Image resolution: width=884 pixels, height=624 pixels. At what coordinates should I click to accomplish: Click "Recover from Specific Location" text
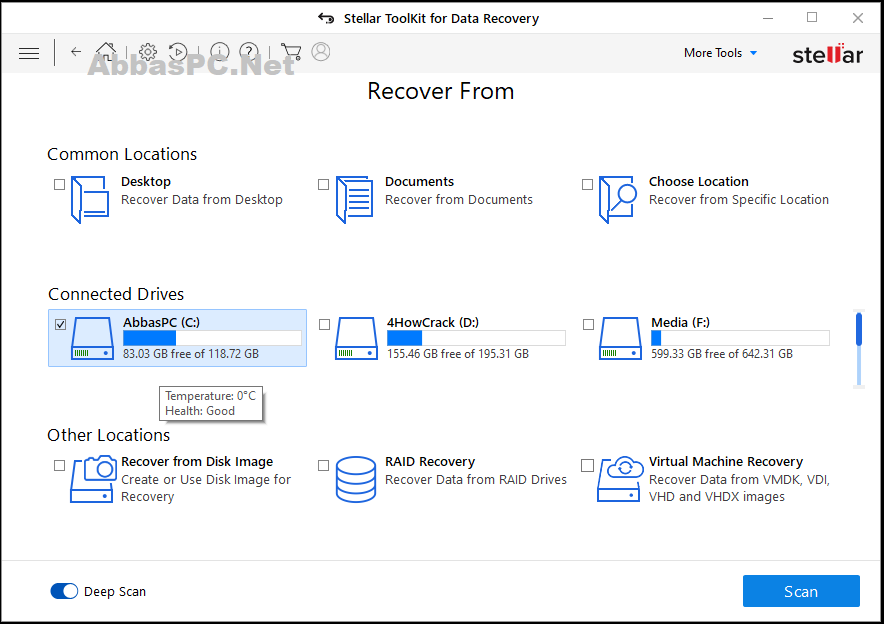[x=739, y=200]
